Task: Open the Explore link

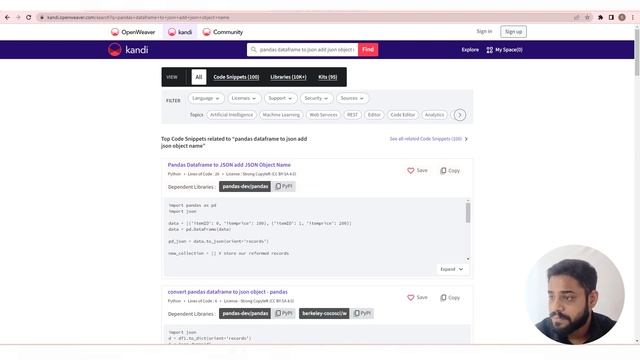Action: click(470, 50)
